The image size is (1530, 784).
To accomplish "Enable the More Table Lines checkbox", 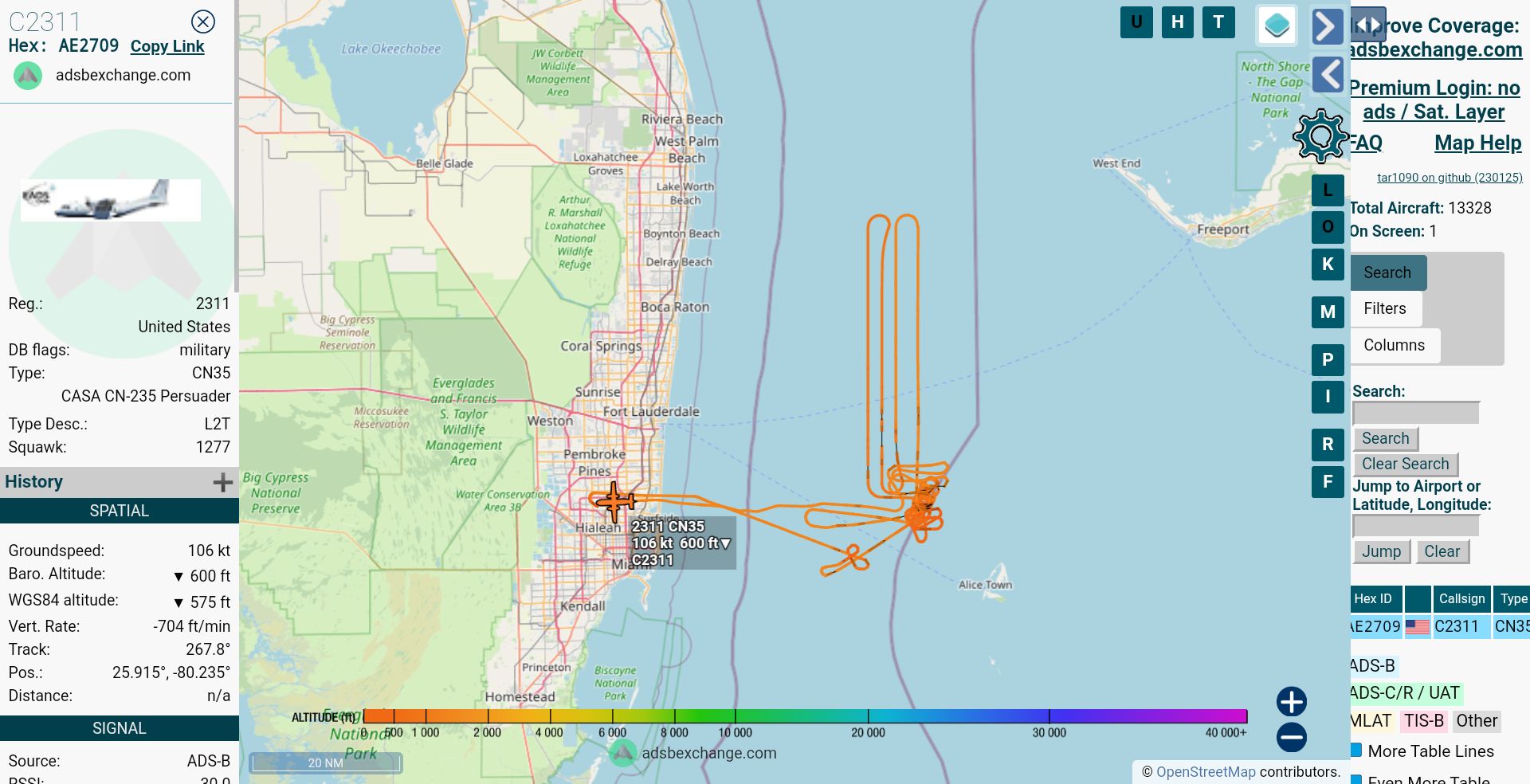I will 1355,751.
